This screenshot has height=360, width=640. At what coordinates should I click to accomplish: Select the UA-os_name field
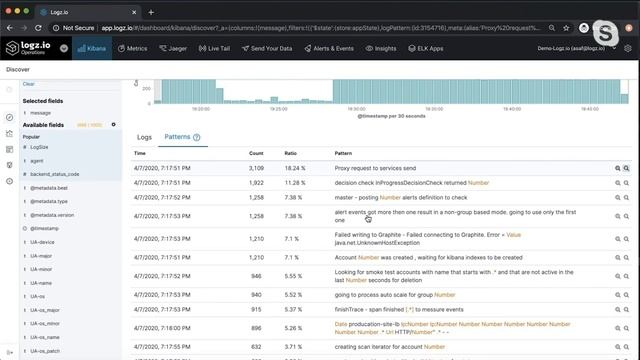44,338
